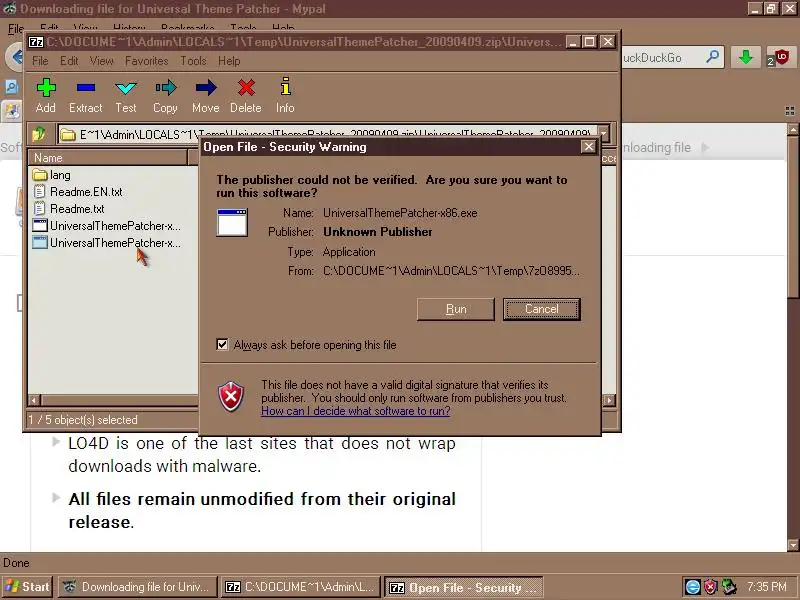Open the 7-Zip address bar dropdown
Viewport: 800px width, 600px height.
click(x=604, y=134)
